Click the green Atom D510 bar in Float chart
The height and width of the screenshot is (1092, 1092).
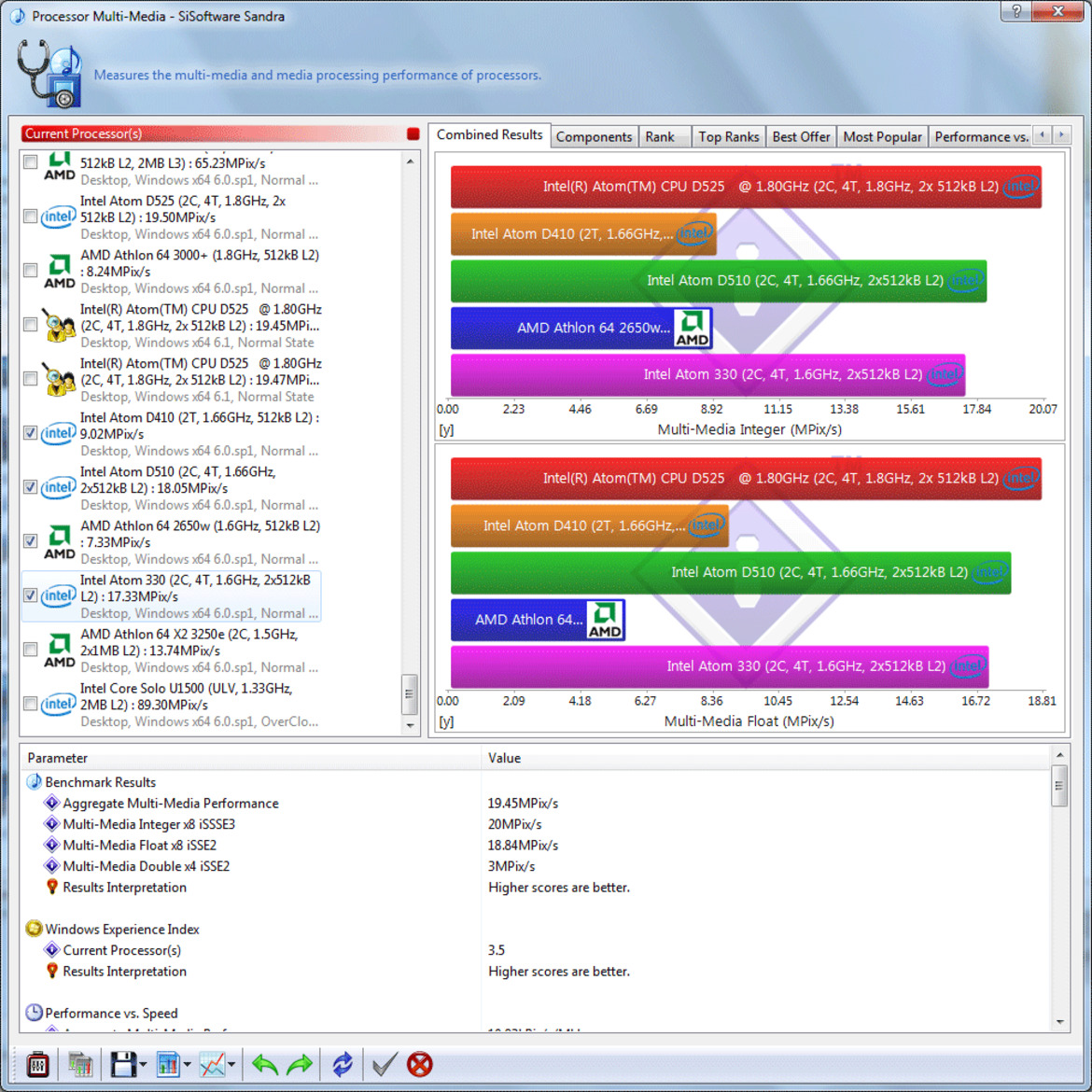click(x=731, y=572)
